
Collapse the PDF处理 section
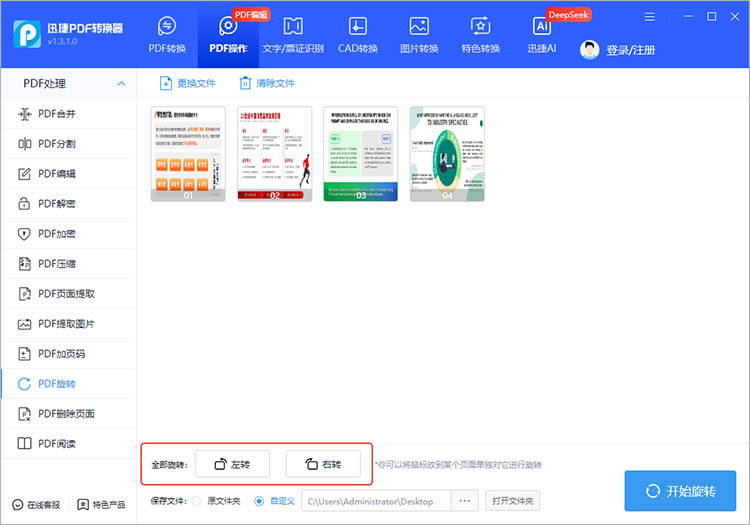(x=121, y=84)
